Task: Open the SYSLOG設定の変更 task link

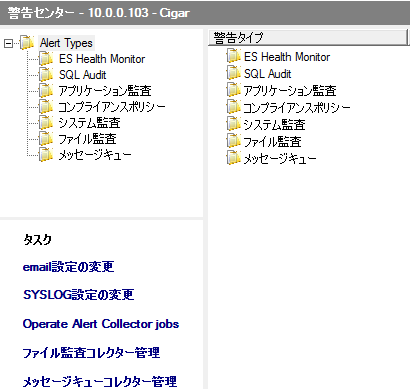Action: (78, 295)
